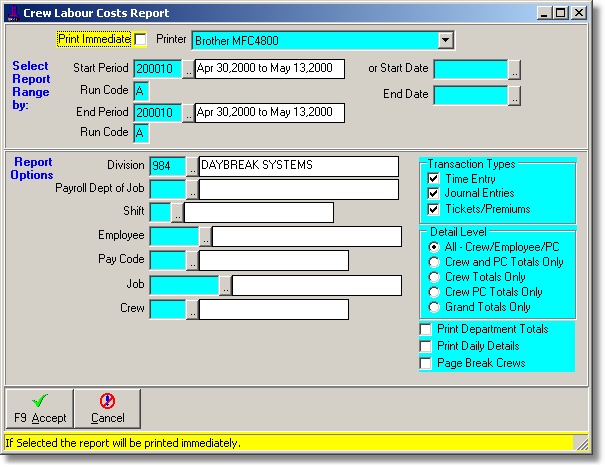Open the Division lookup button

192,165
